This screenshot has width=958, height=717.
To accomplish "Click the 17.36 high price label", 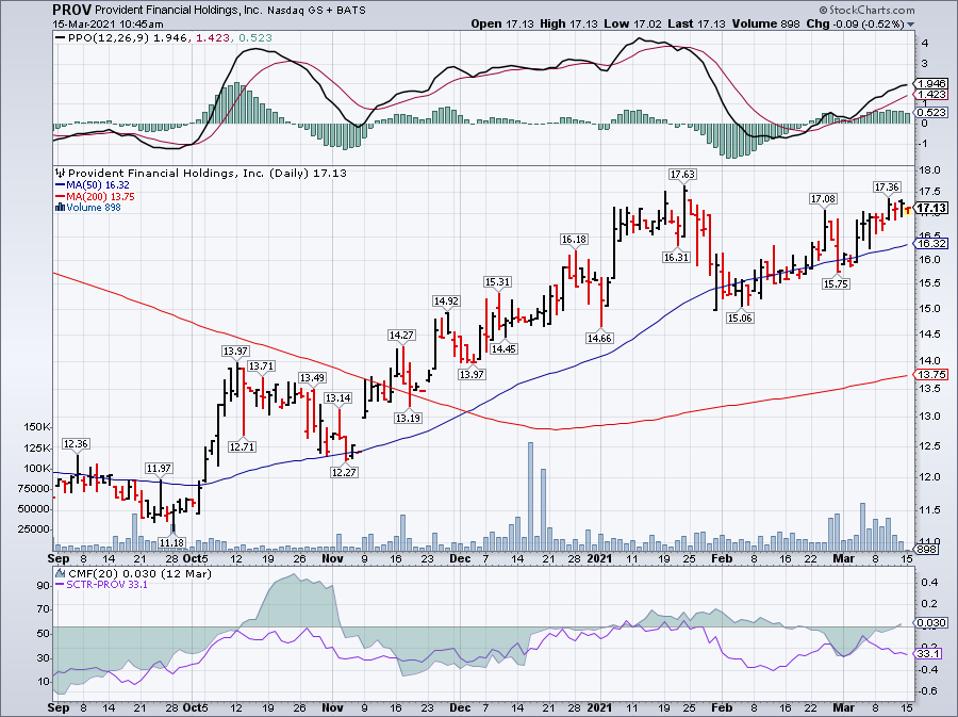I will pos(887,187).
